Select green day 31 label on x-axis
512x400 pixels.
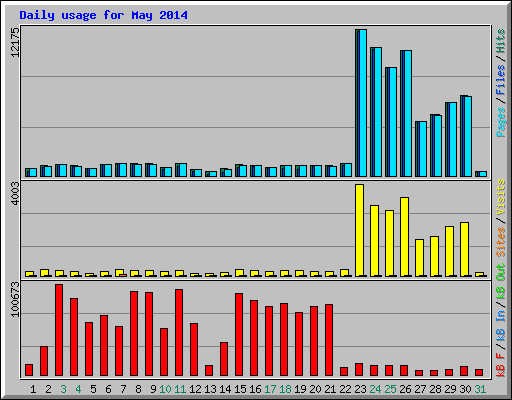click(480, 389)
